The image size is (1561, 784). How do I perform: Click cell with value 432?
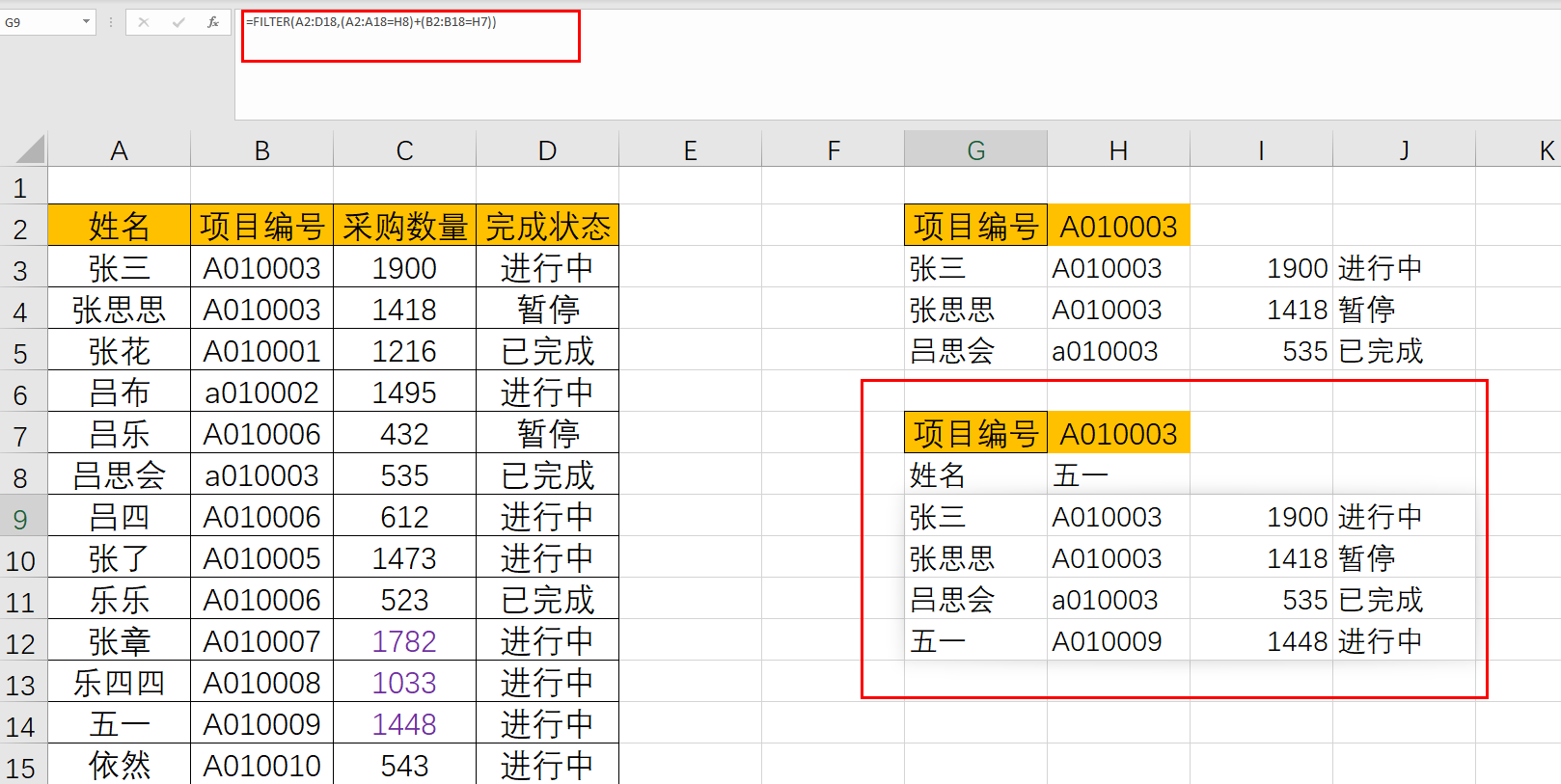click(x=404, y=434)
